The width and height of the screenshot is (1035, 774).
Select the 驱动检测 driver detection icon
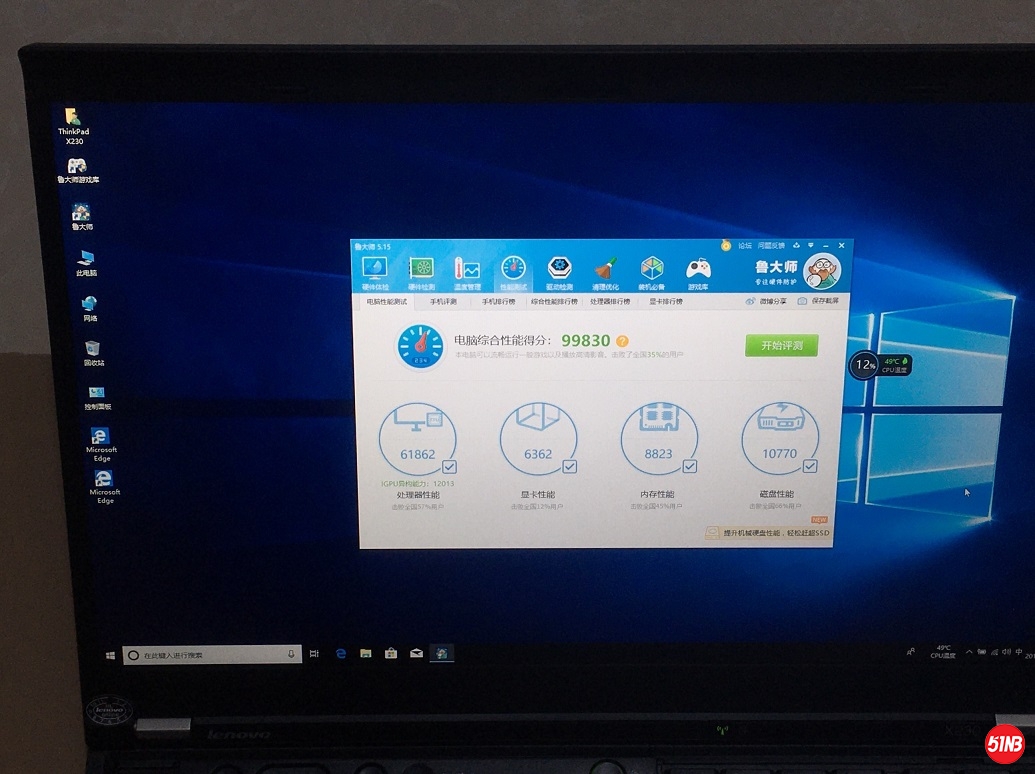[x=559, y=271]
